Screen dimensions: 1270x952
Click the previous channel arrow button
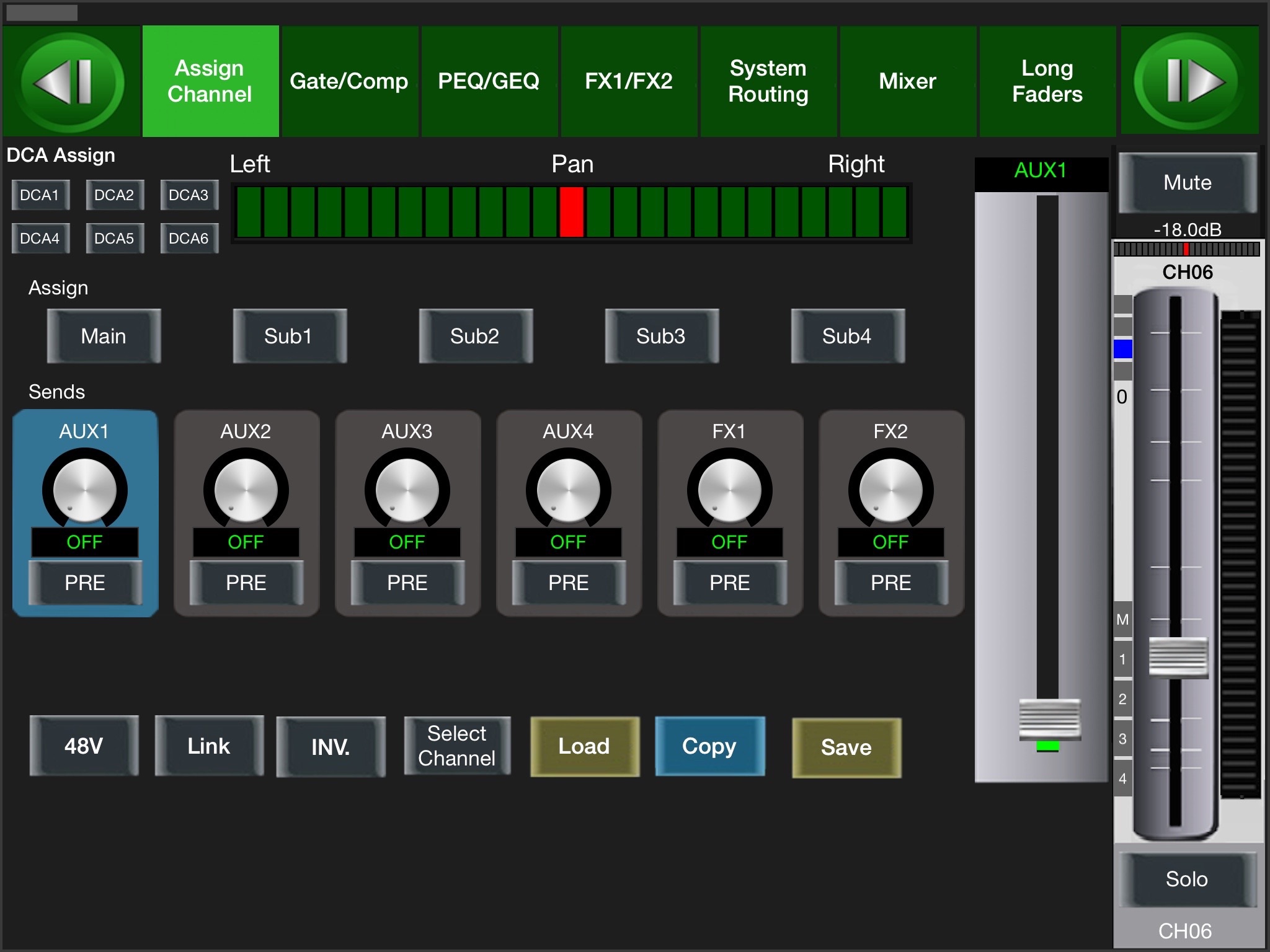pos(71,81)
